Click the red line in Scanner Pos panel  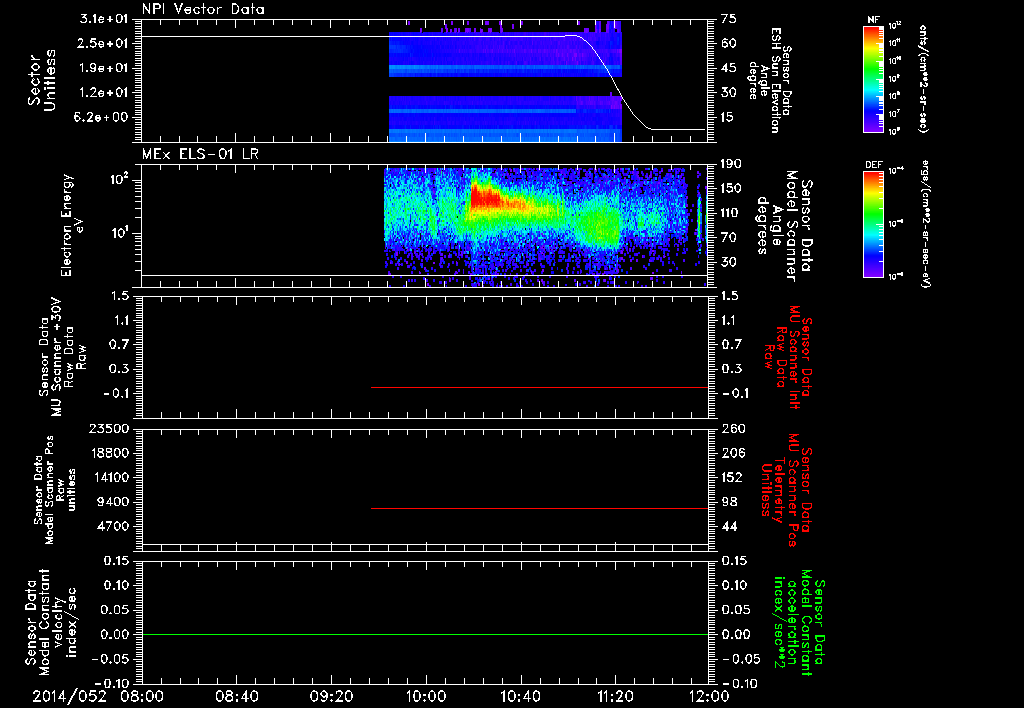point(539,508)
